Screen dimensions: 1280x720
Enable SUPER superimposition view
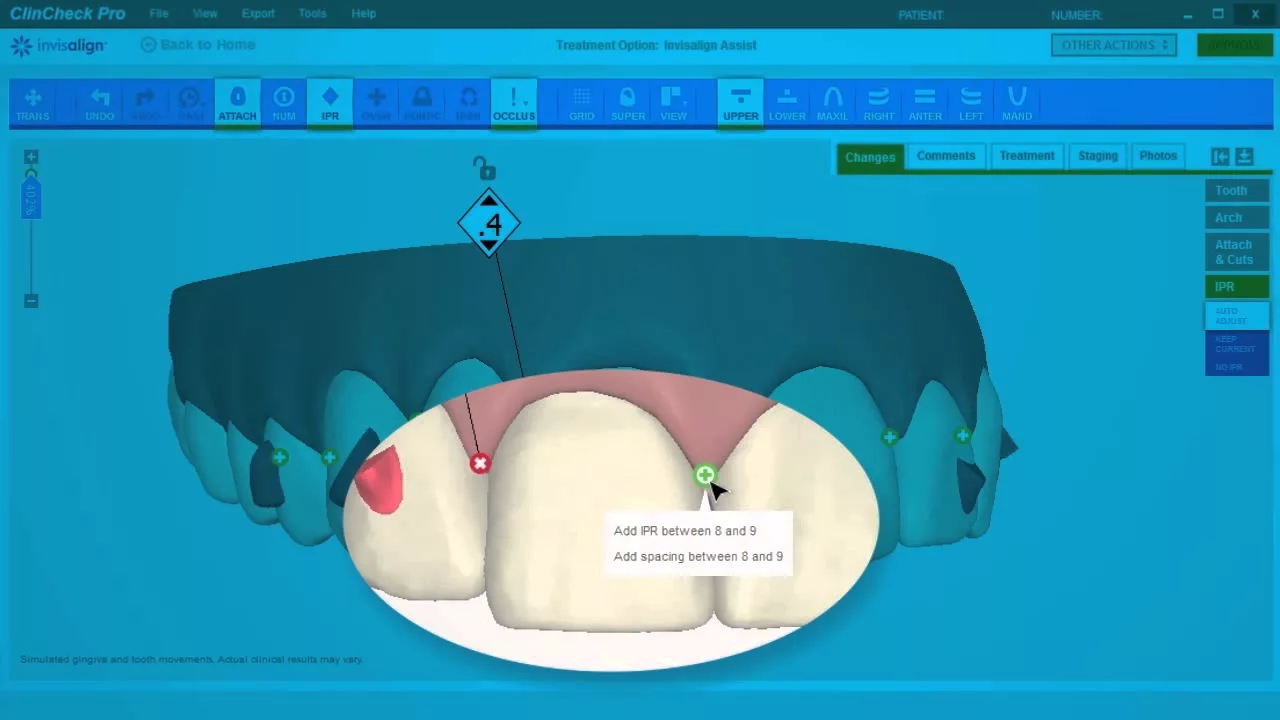coord(628,103)
